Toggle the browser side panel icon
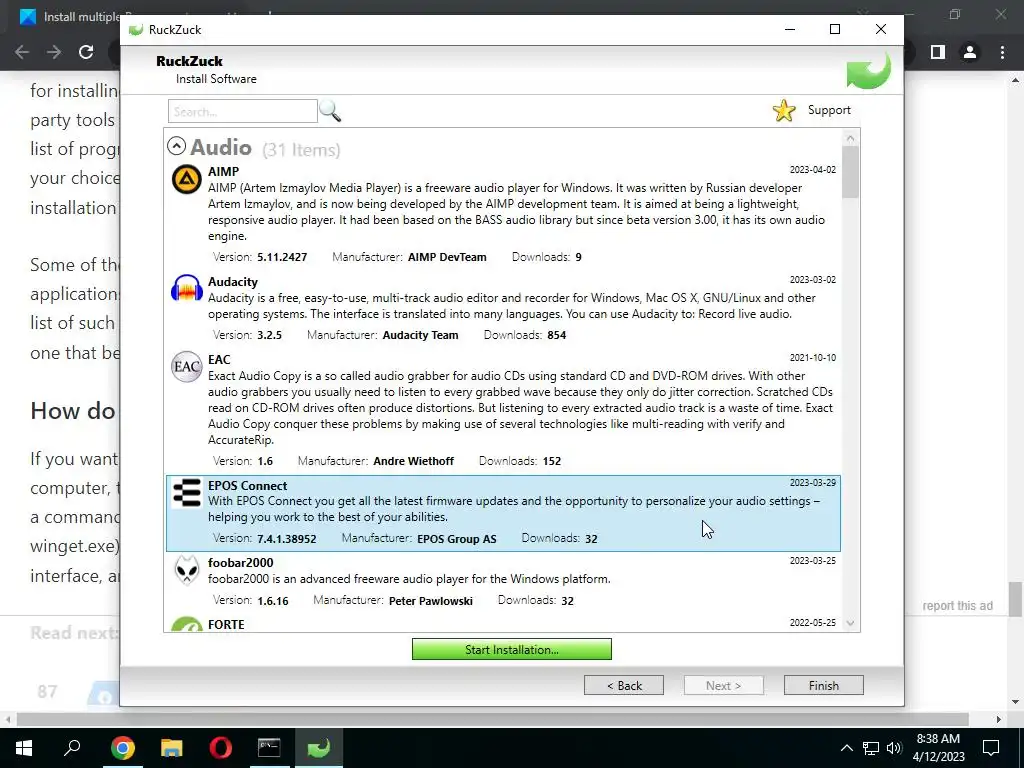This screenshot has height=768, width=1024. point(938,52)
